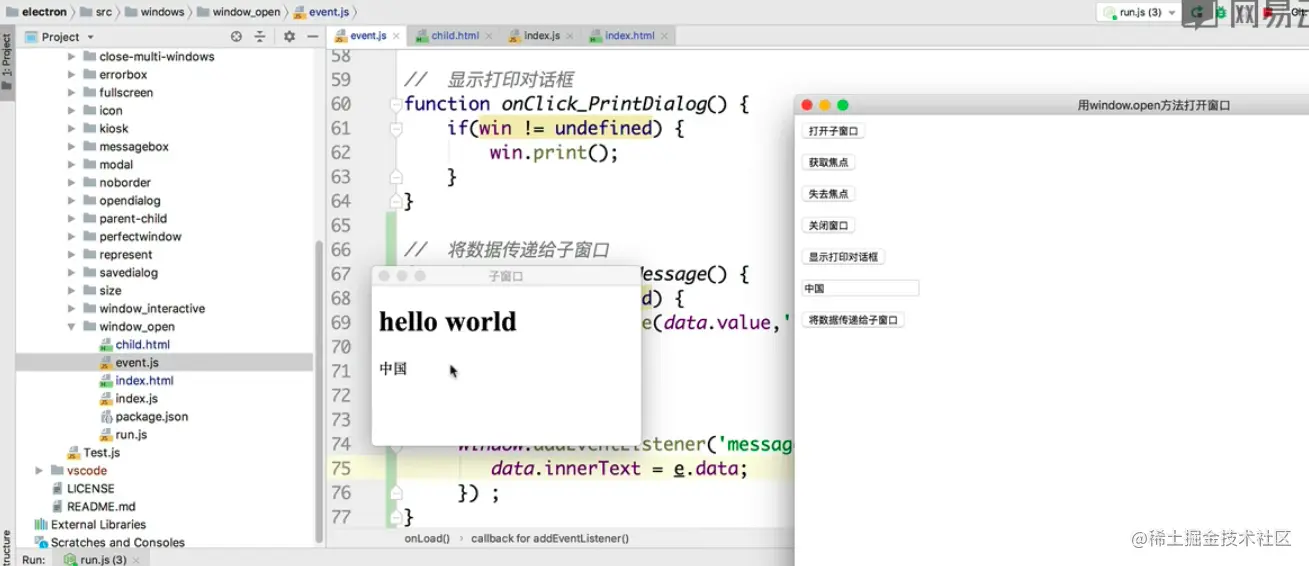Click the Project view icon in panel header

coord(30,37)
